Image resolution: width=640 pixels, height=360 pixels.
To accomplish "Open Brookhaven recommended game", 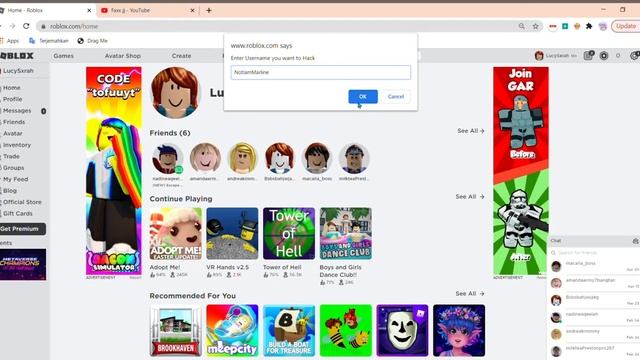I will pos(176,331).
